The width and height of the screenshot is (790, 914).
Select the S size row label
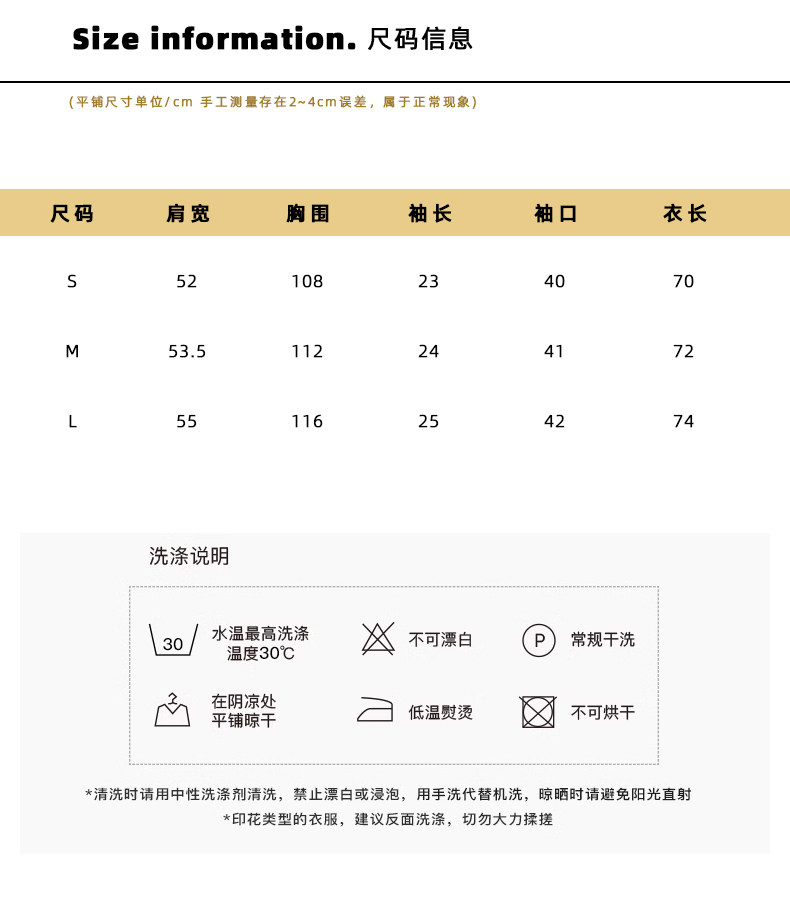[72, 282]
